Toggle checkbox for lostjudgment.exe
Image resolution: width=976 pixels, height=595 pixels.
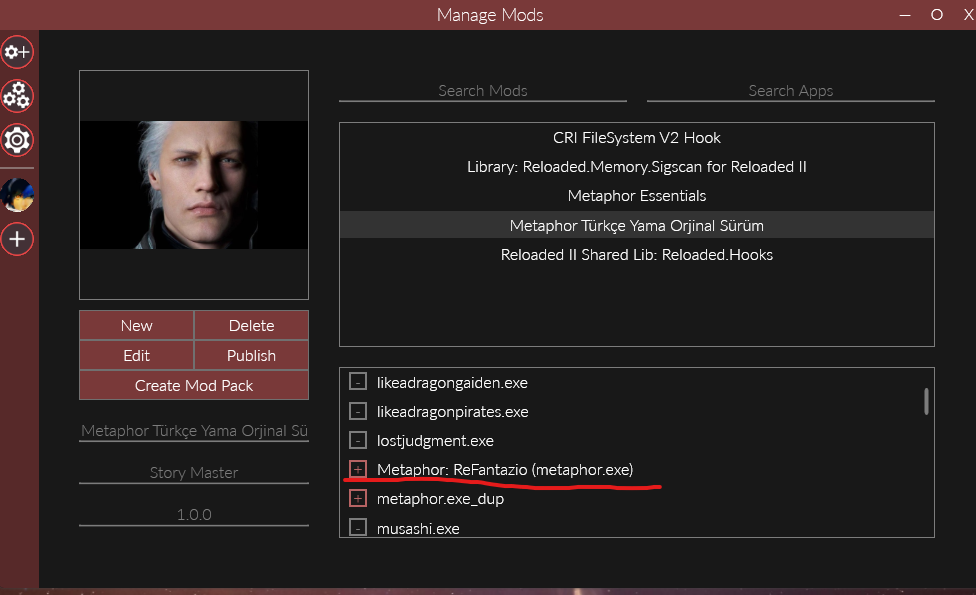[358, 440]
